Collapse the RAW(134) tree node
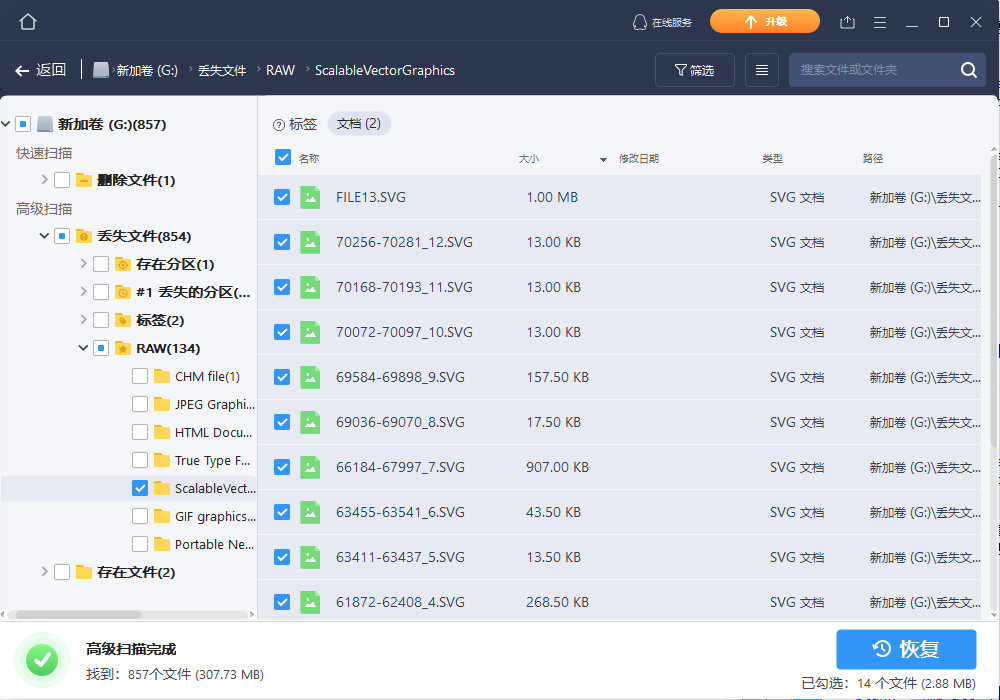Image resolution: width=1000 pixels, height=700 pixels. (x=83, y=348)
